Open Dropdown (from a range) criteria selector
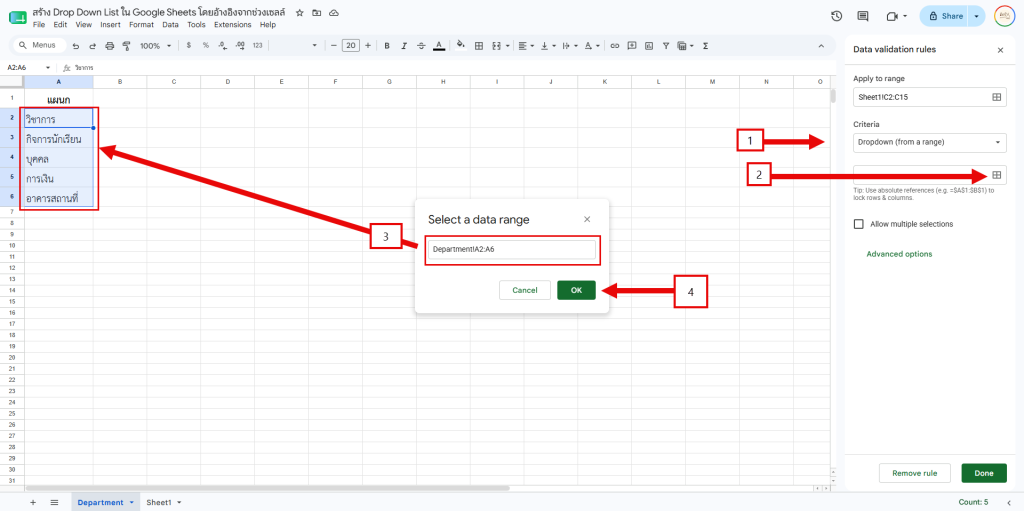Viewport: 1024px width, 511px height. pos(929,142)
